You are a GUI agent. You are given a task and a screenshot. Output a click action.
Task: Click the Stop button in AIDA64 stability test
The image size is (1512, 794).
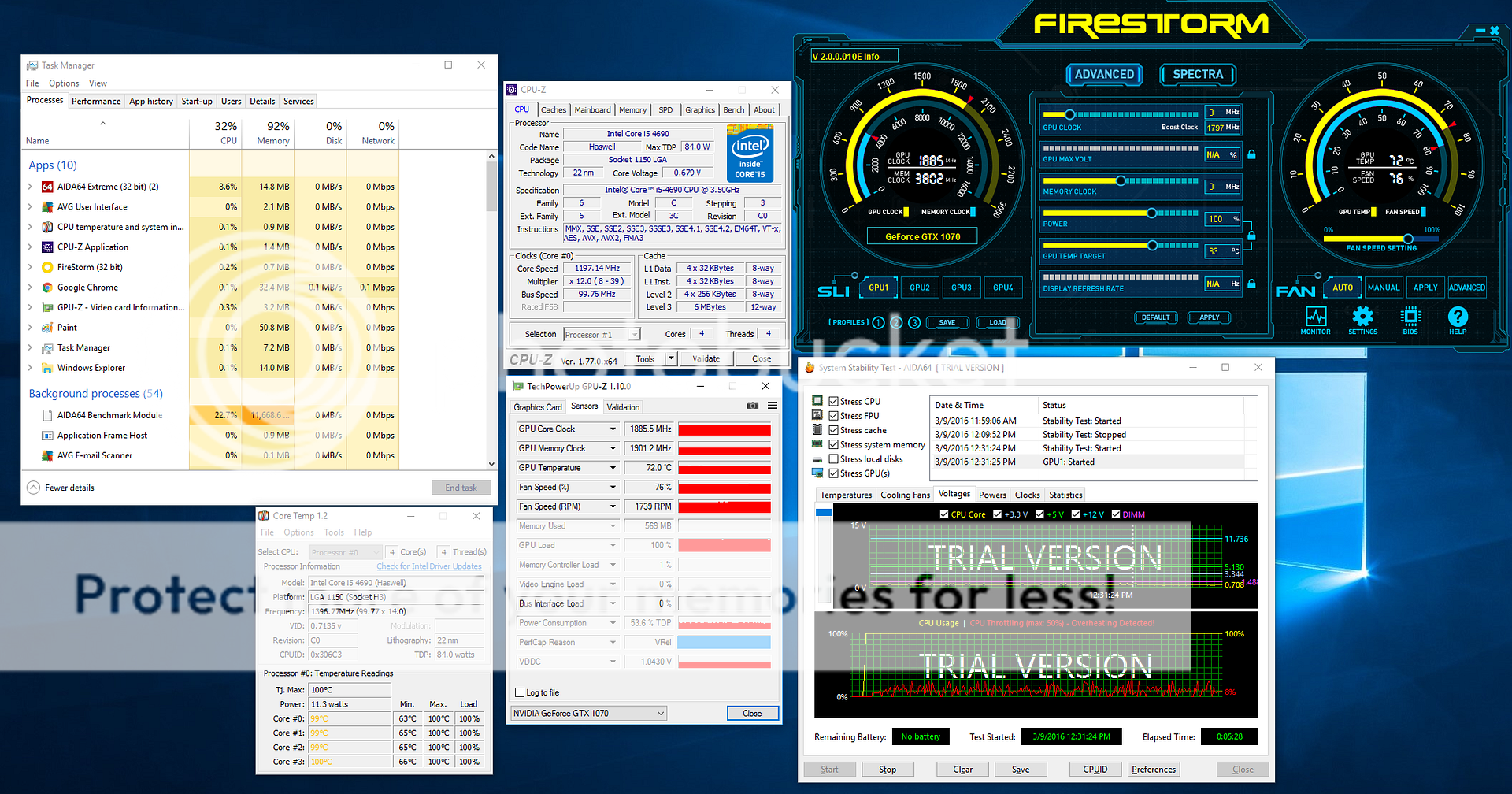(x=888, y=769)
